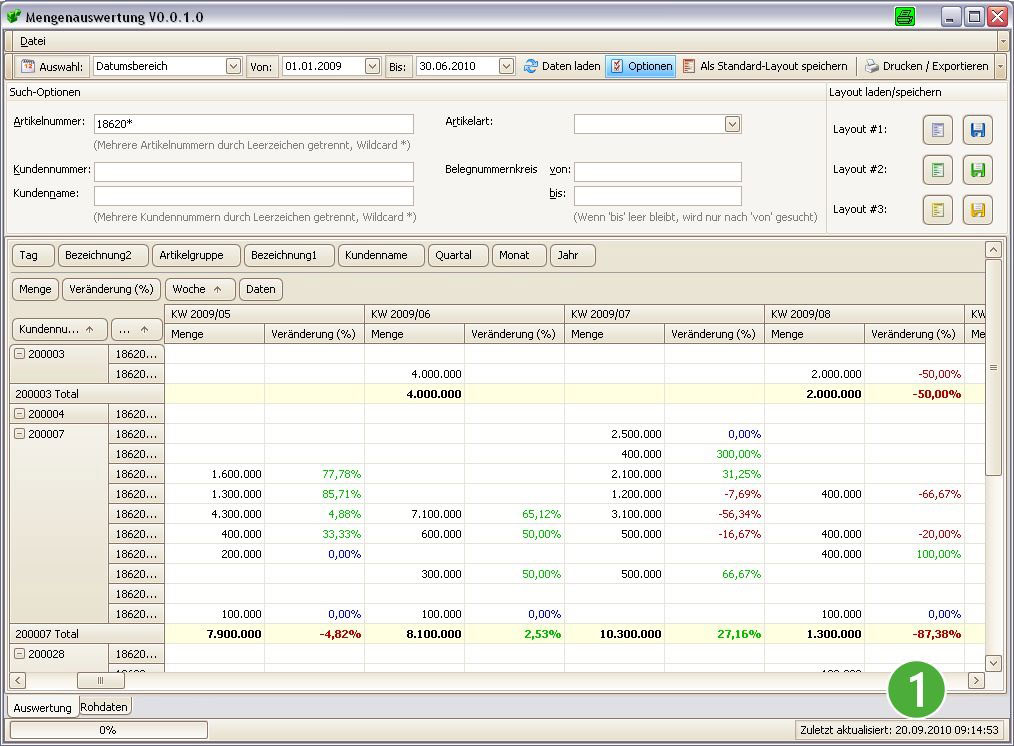1014x746 pixels.
Task: Click the Monat field button
Action: coord(519,255)
